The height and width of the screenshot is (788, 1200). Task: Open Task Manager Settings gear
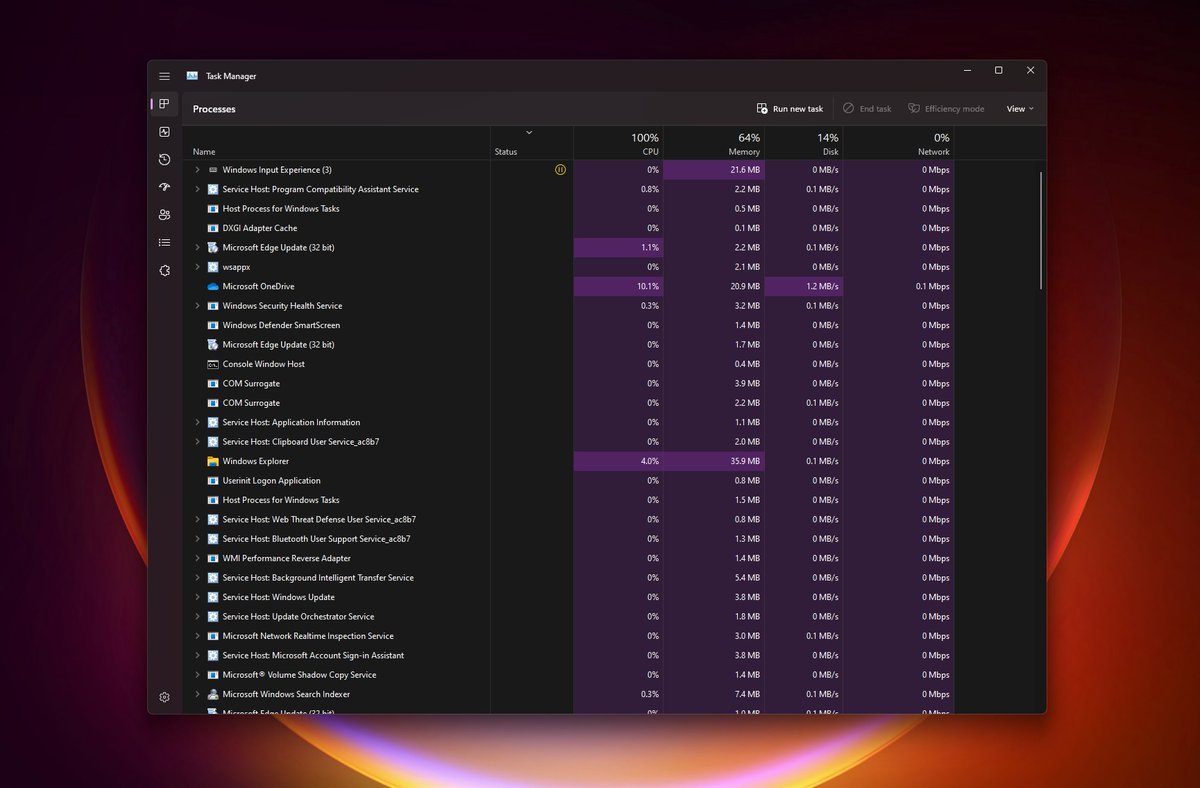[164, 697]
